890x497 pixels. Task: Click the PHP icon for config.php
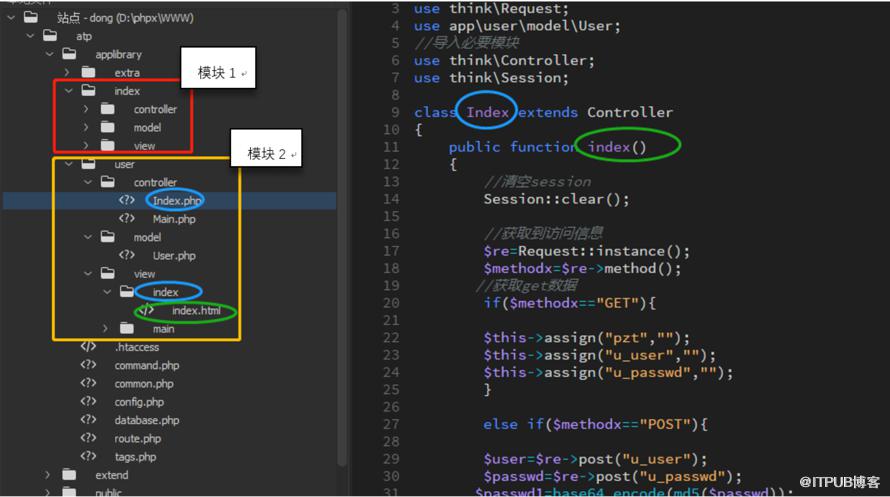coord(88,401)
